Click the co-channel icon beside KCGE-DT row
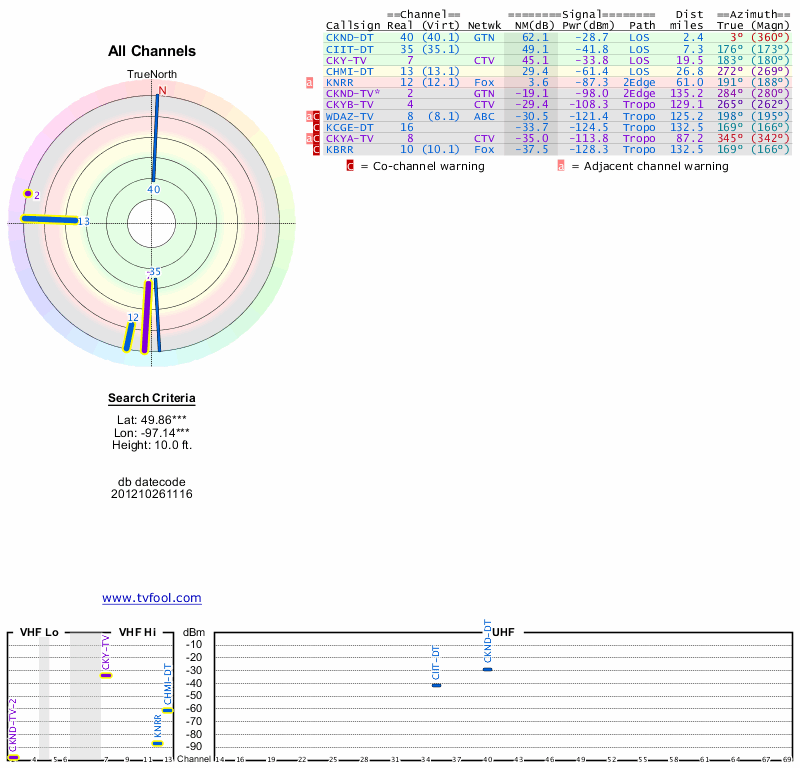 [x=317, y=128]
